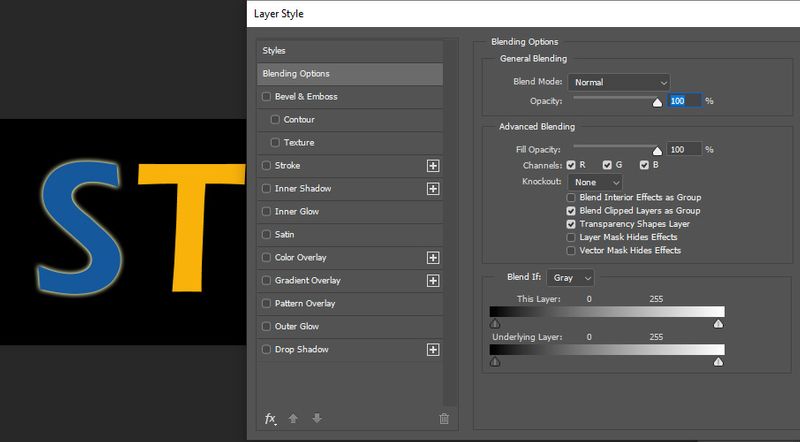
Task: Click This Layer white point slider
Action: [x=718, y=324]
